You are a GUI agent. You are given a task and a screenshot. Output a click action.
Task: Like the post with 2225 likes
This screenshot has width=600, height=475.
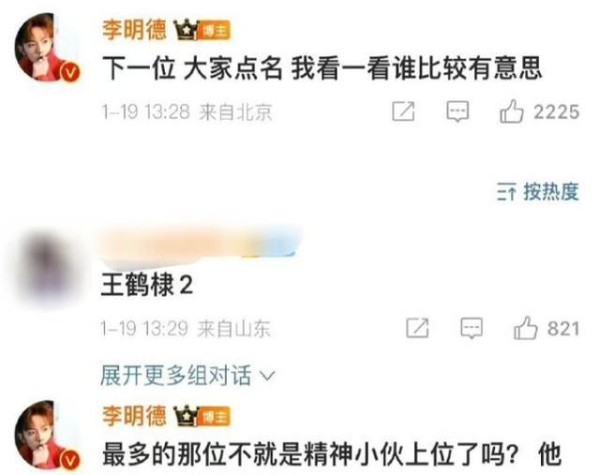click(x=511, y=111)
